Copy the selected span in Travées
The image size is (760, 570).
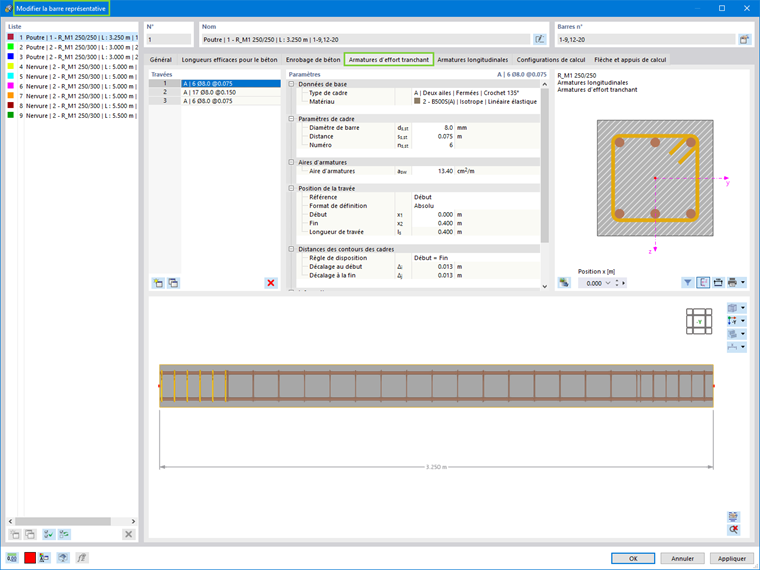point(173,283)
